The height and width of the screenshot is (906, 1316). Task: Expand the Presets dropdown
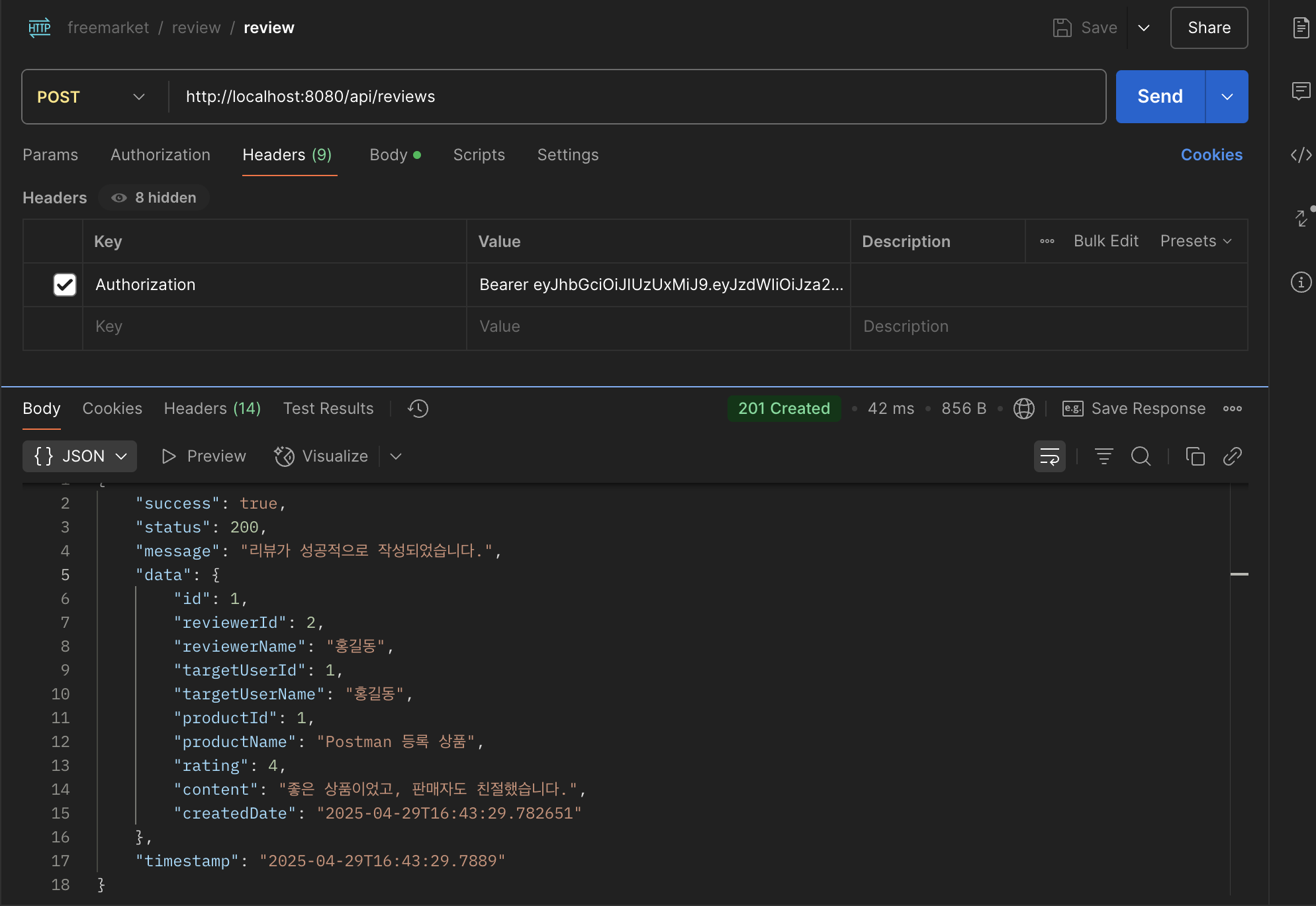1196,241
